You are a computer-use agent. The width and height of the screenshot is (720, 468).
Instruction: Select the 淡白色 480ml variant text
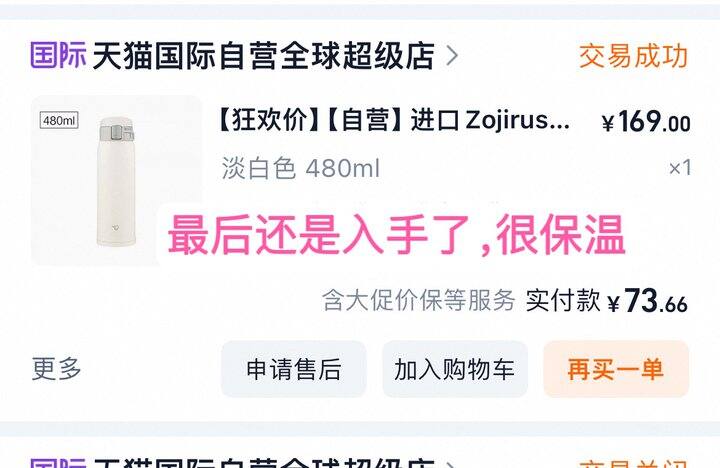[301, 168]
